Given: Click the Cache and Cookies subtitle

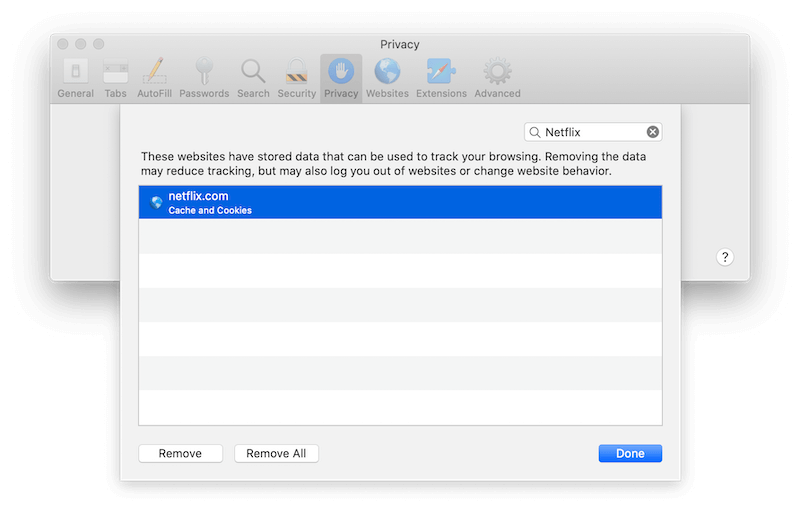Looking at the screenshot, I should coord(210,210).
